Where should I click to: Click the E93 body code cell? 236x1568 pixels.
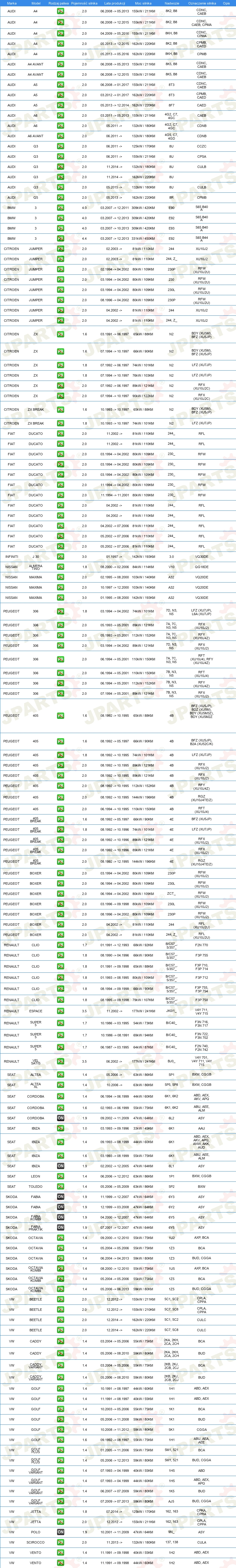(x=171, y=228)
